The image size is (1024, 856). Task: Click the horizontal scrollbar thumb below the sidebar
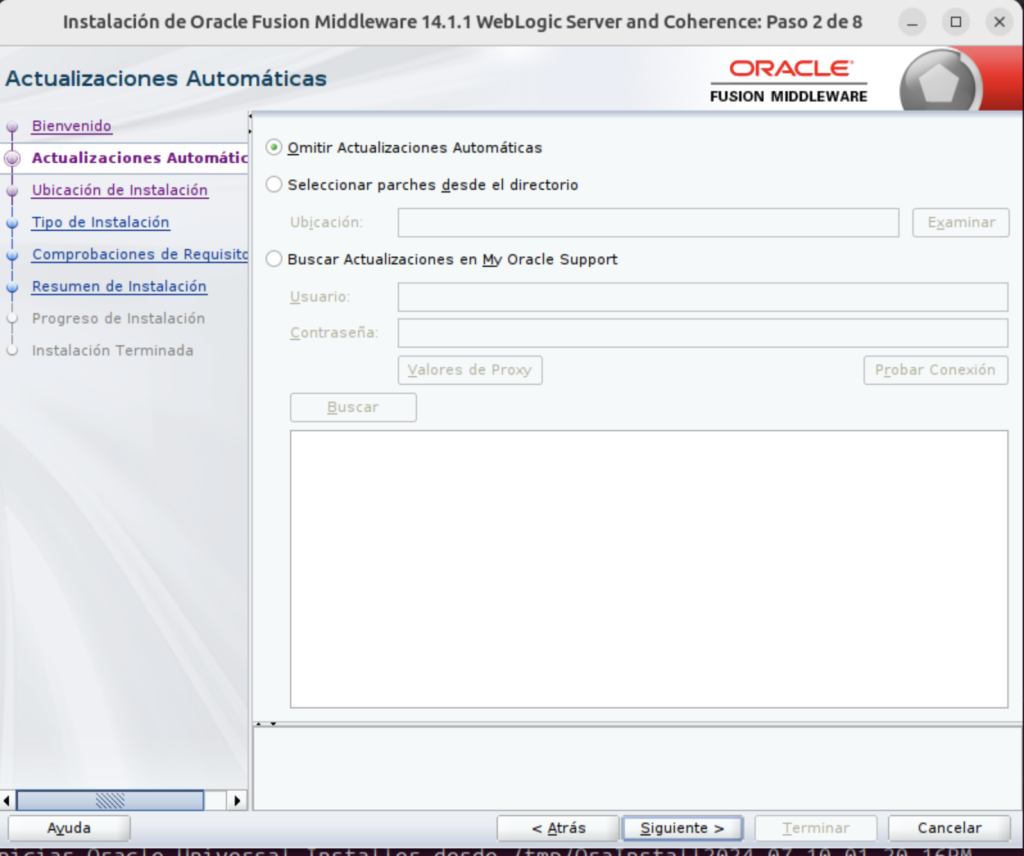click(110, 800)
